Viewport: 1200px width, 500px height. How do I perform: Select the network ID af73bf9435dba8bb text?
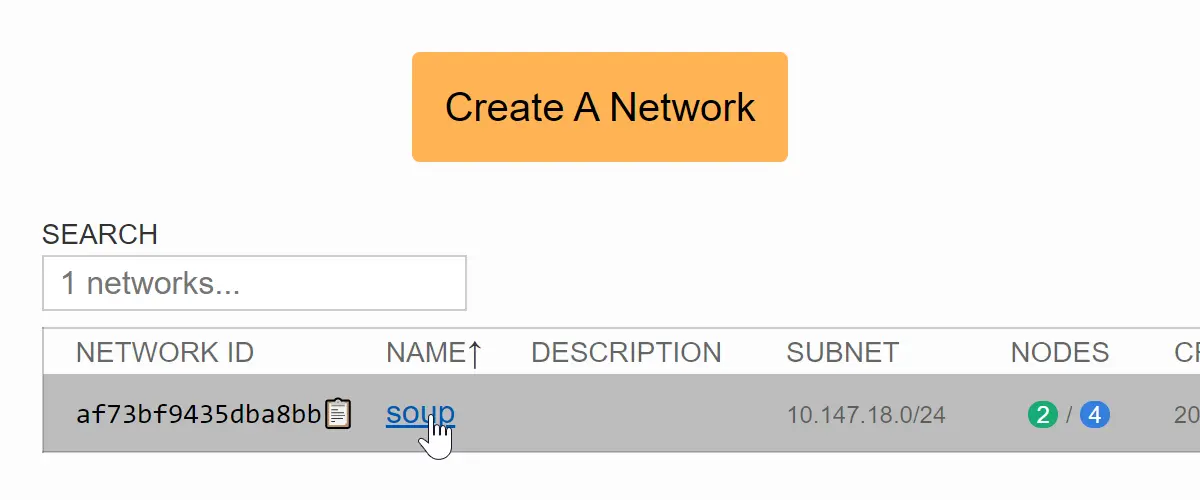198,414
